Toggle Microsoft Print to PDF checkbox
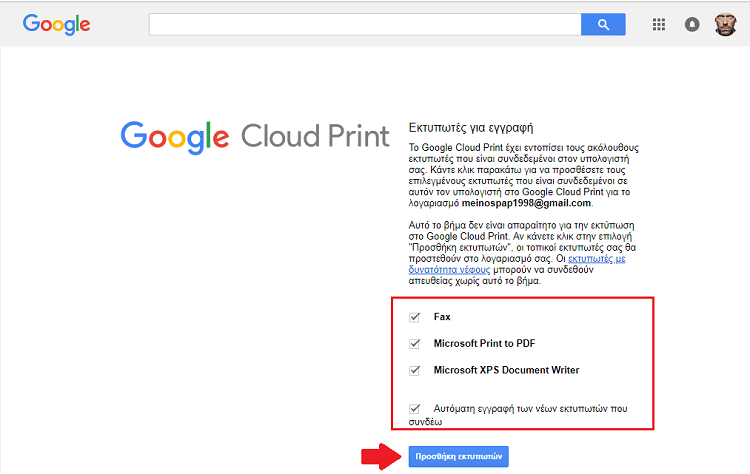The width and height of the screenshot is (750, 474). pyautogui.click(x=415, y=344)
